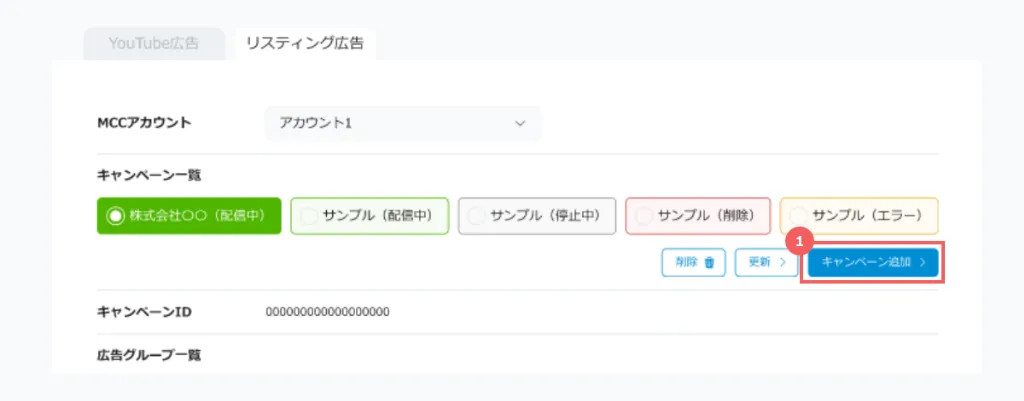1024x401 pixels.
Task: Choose the サンプル（停止中） campaign radio button
Action: tap(477, 216)
